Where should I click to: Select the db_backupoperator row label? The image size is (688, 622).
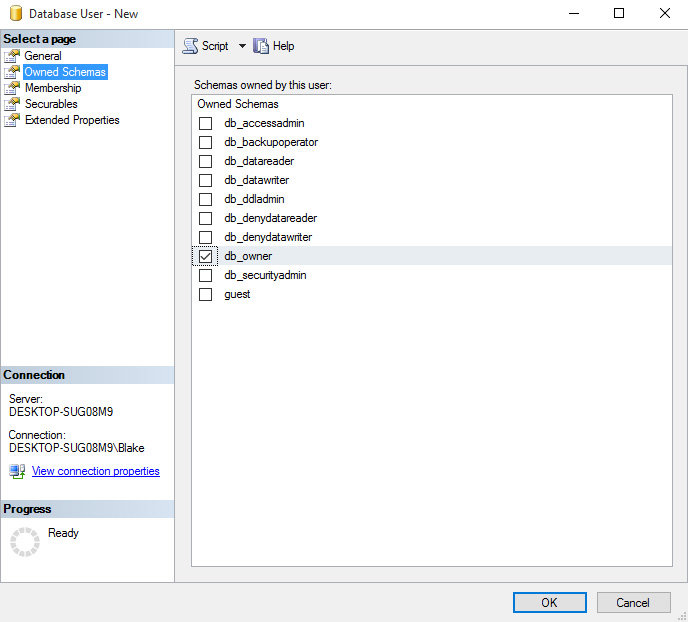271,143
